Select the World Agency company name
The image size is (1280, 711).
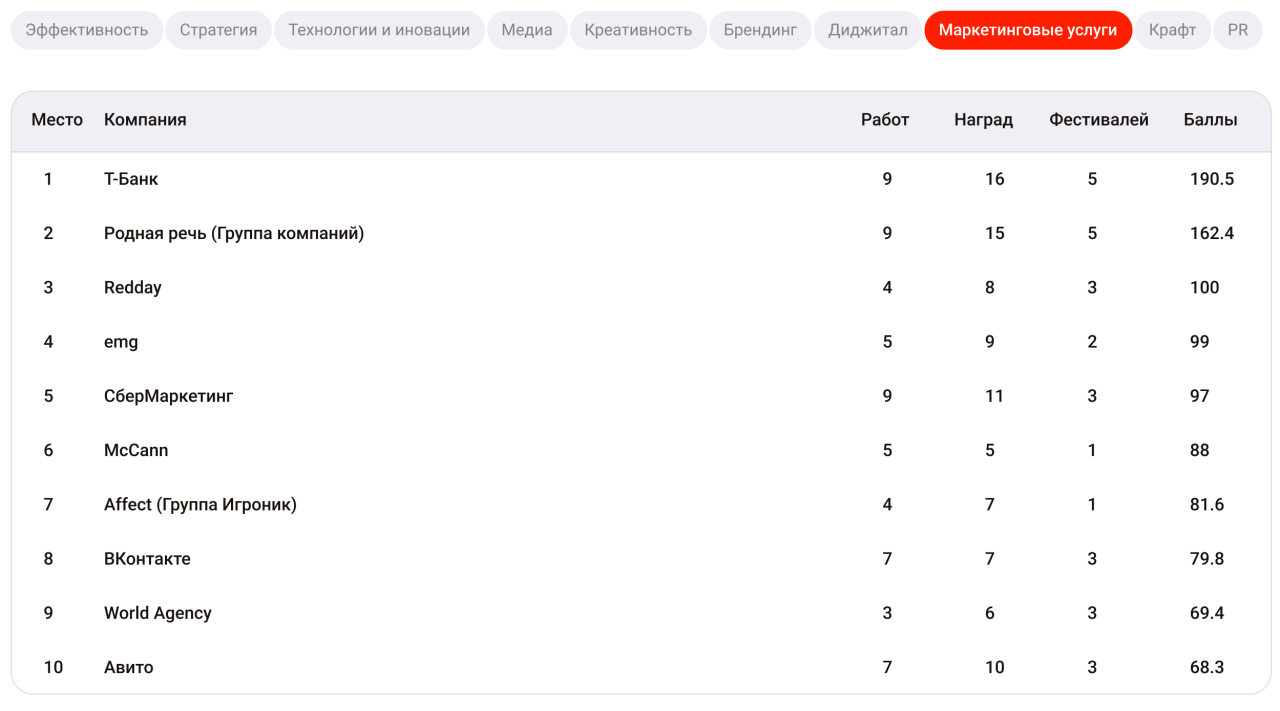pyautogui.click(x=158, y=613)
